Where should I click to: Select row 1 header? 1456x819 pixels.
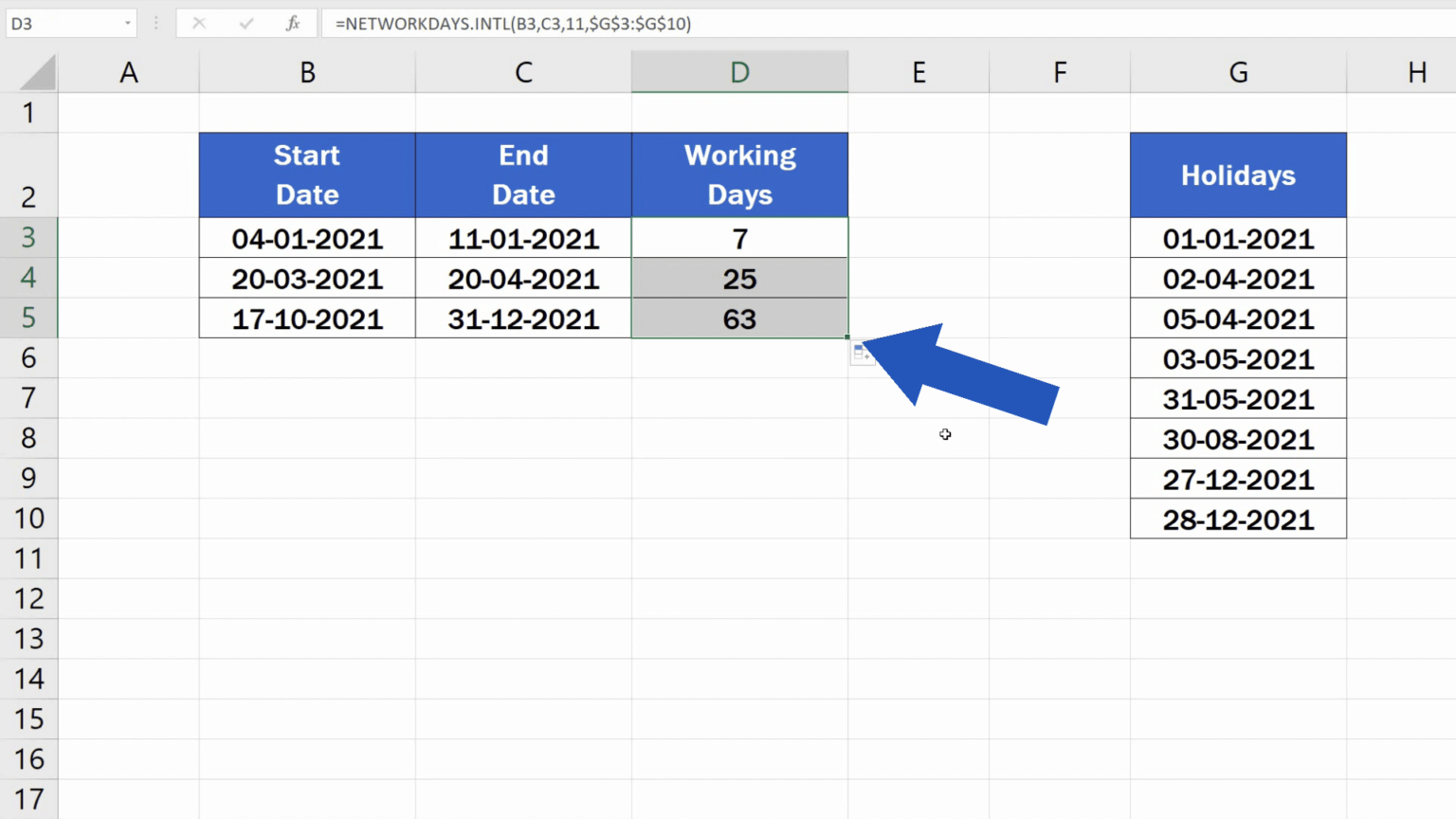coord(28,113)
